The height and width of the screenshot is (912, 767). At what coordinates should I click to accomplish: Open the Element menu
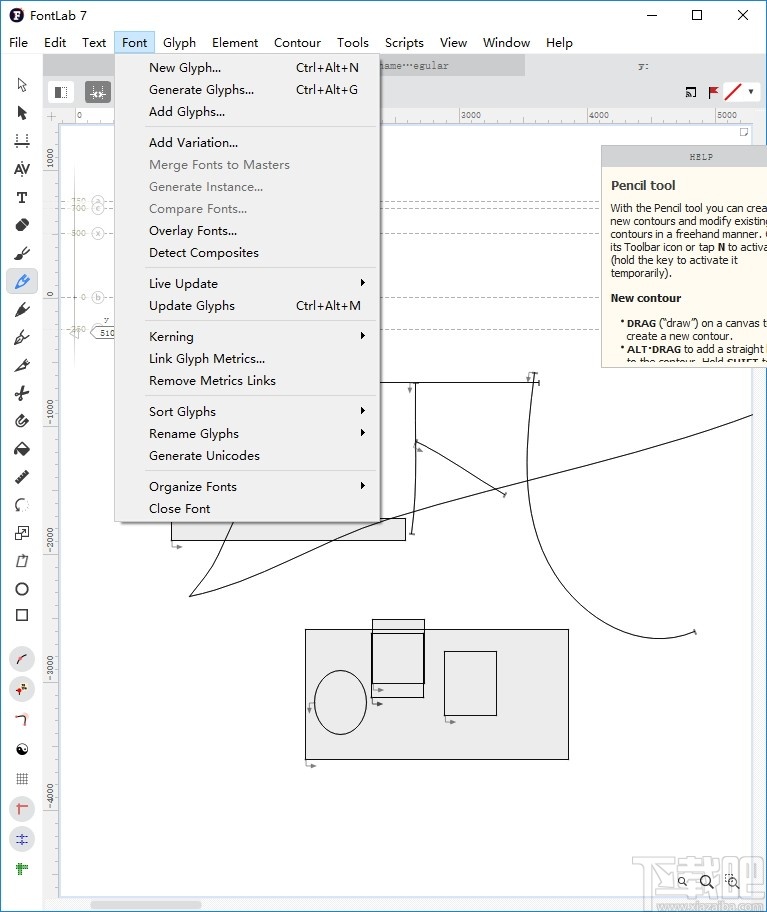point(235,42)
